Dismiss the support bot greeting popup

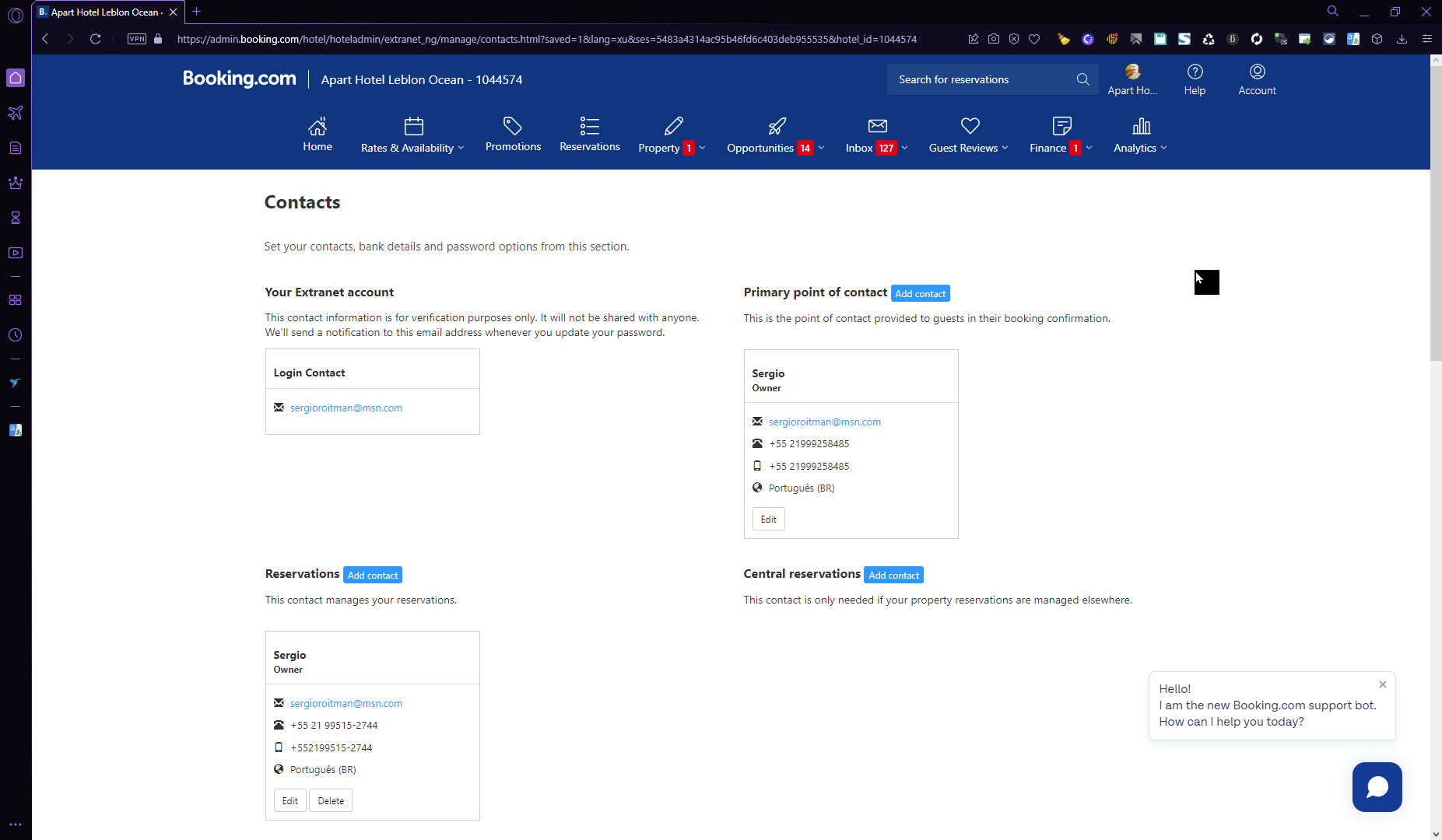(1383, 684)
